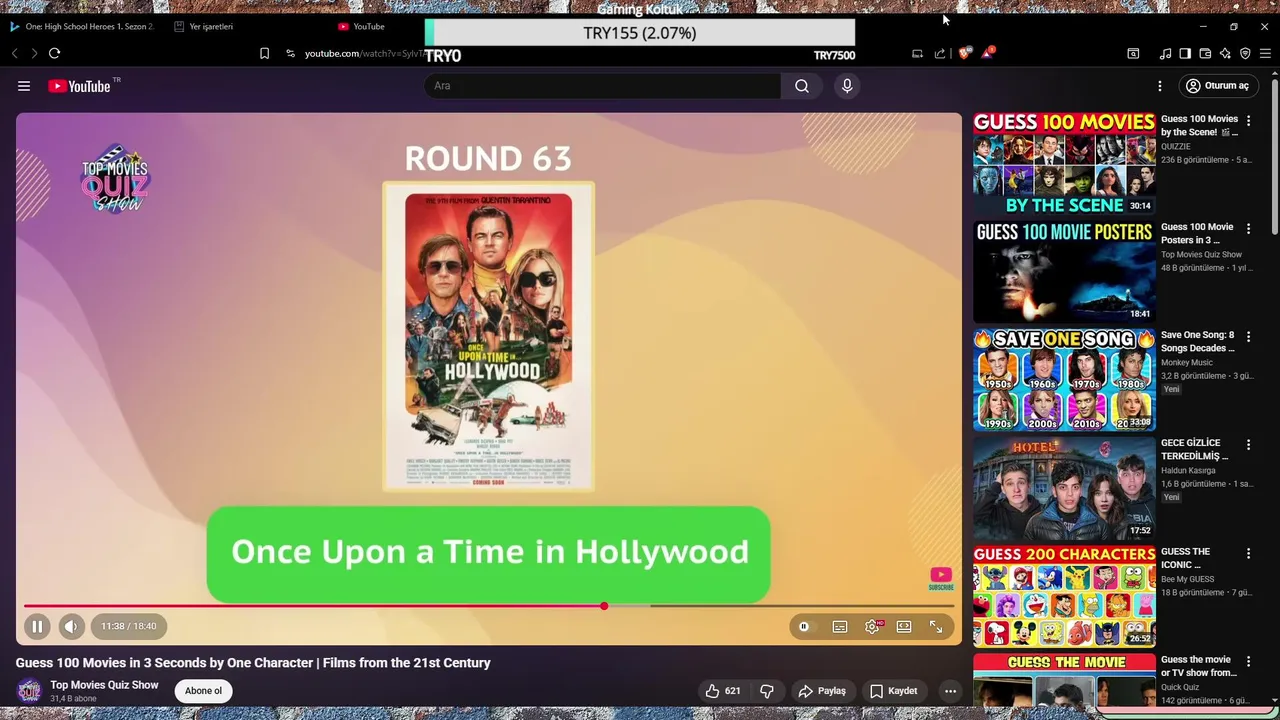Image resolution: width=1280 pixels, height=720 pixels.
Task: Open options menu for Save One Song video
Action: click(1248, 337)
